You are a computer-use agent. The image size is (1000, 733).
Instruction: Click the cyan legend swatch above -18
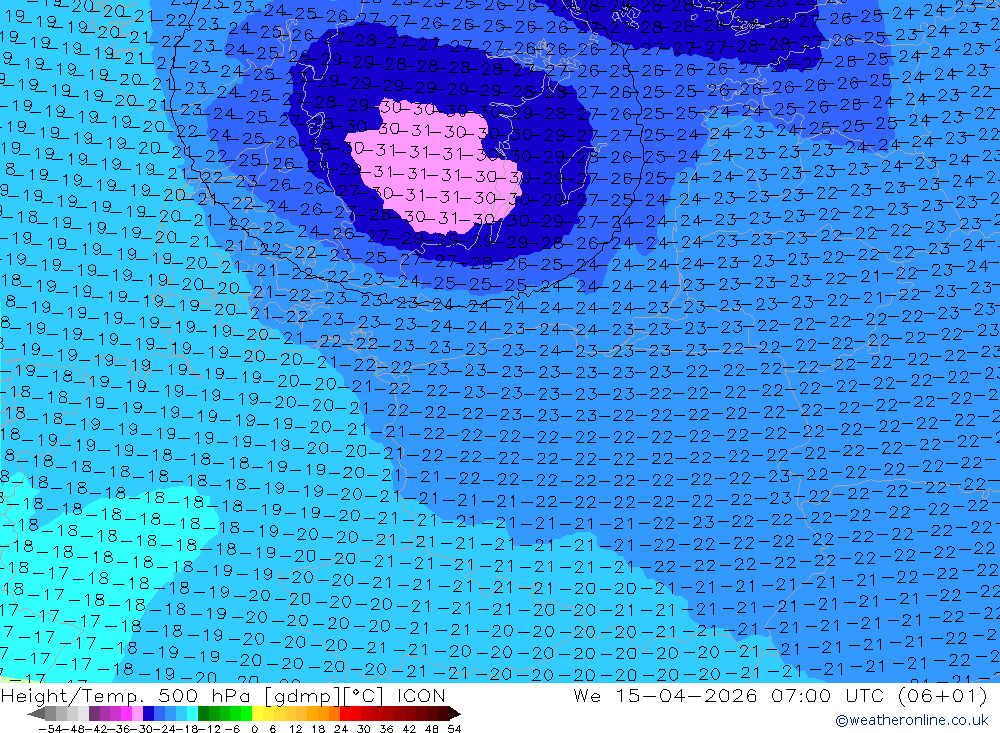click(192, 713)
